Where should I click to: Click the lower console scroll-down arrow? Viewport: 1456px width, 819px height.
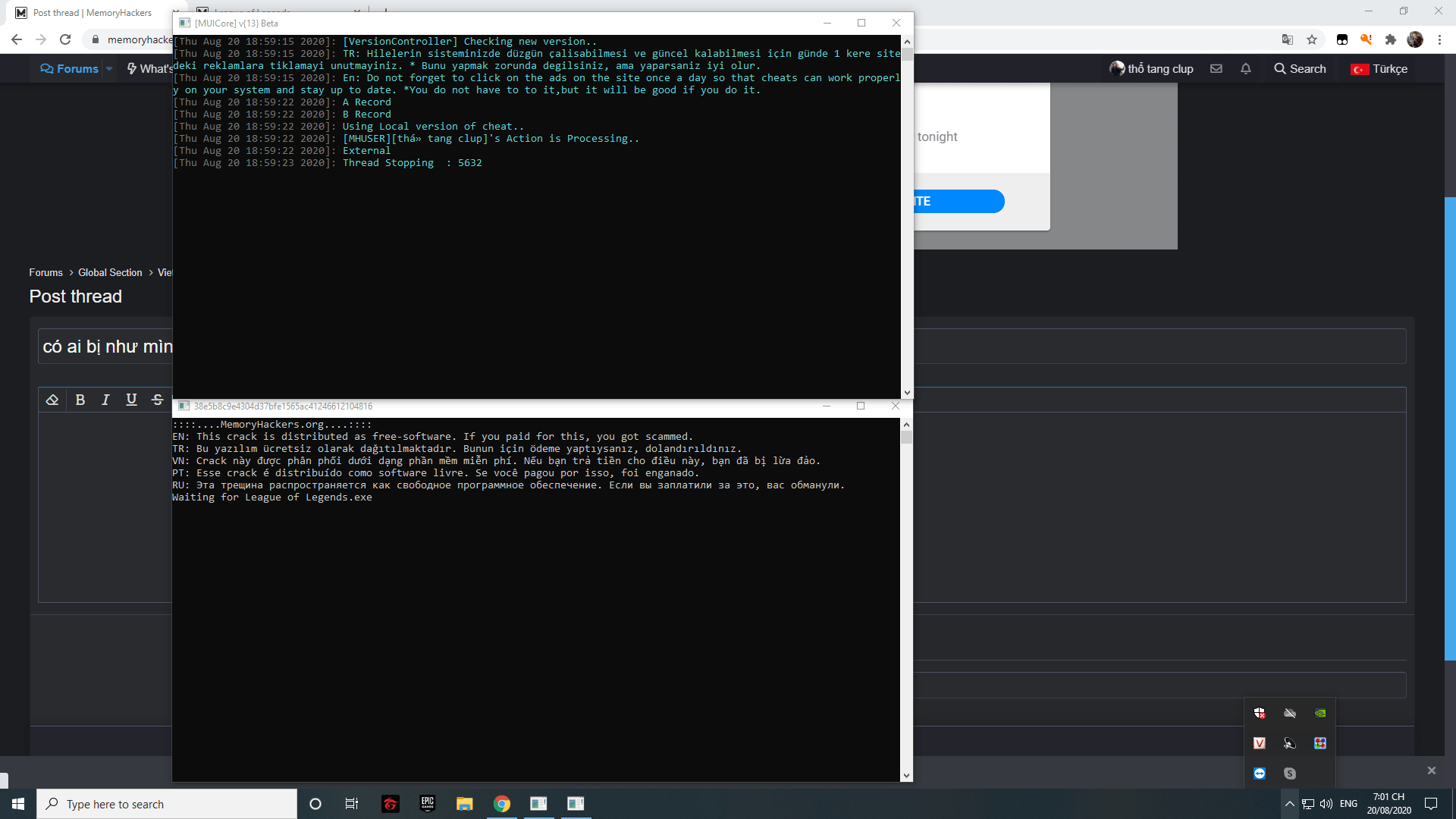click(906, 776)
